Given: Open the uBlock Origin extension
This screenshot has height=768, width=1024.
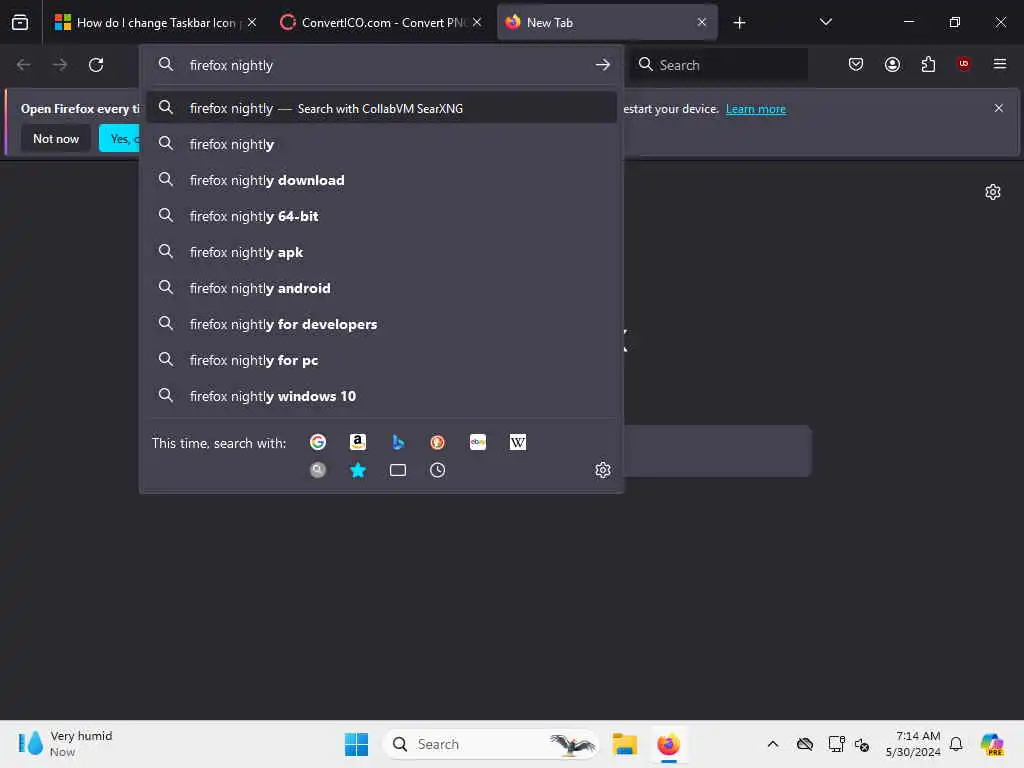Looking at the screenshot, I should 964,64.
